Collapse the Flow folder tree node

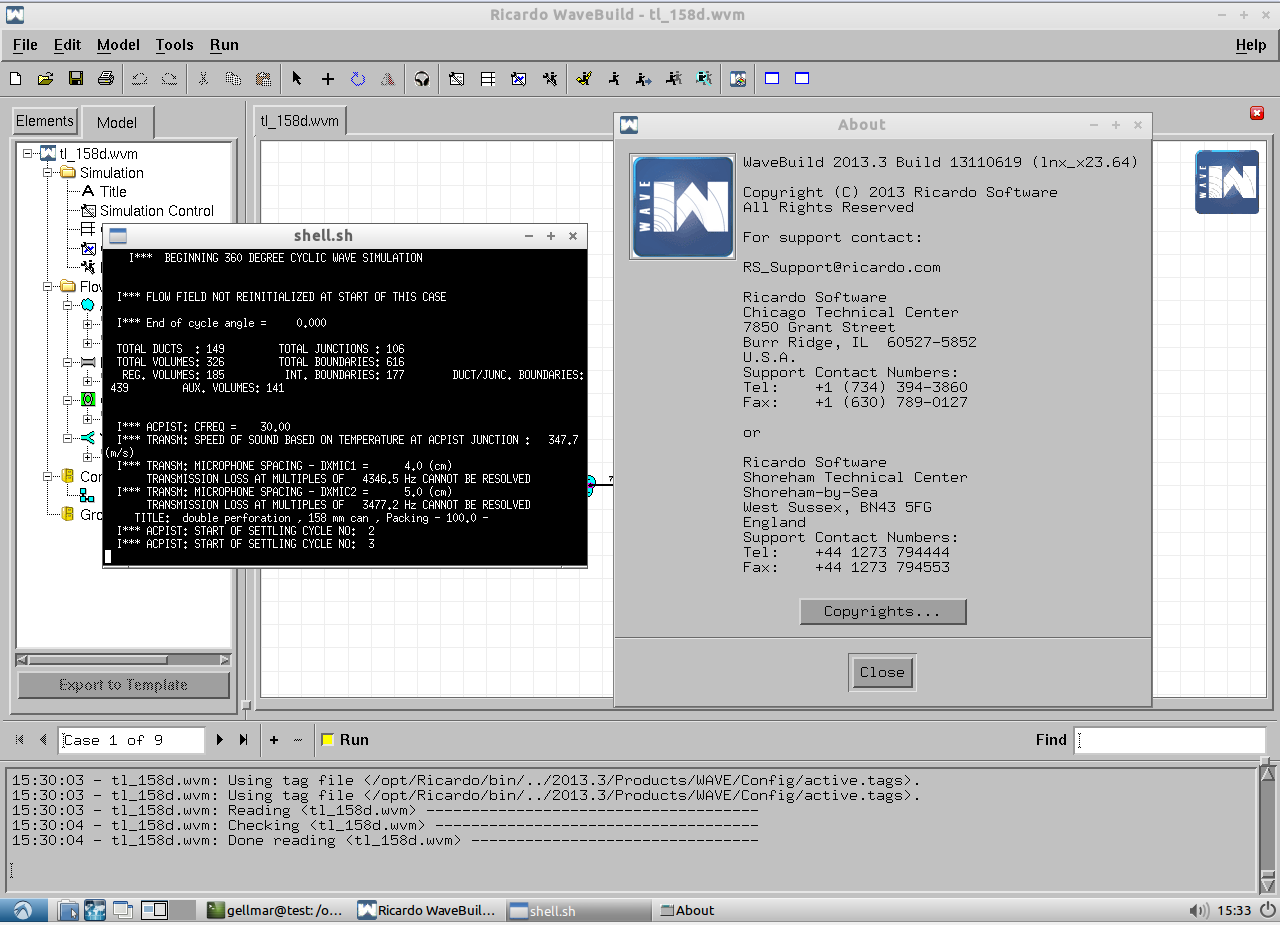(48, 287)
